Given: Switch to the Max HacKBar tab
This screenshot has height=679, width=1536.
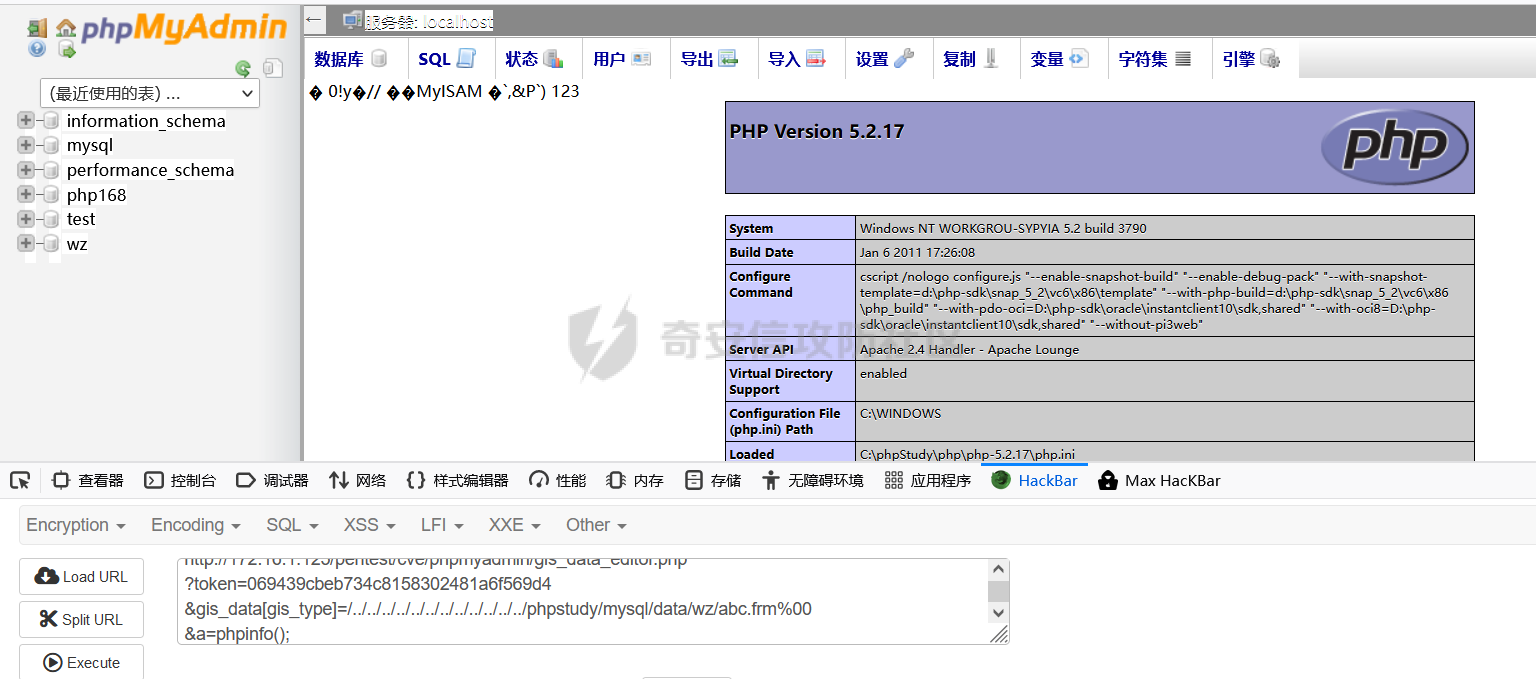Looking at the screenshot, I should point(1159,480).
